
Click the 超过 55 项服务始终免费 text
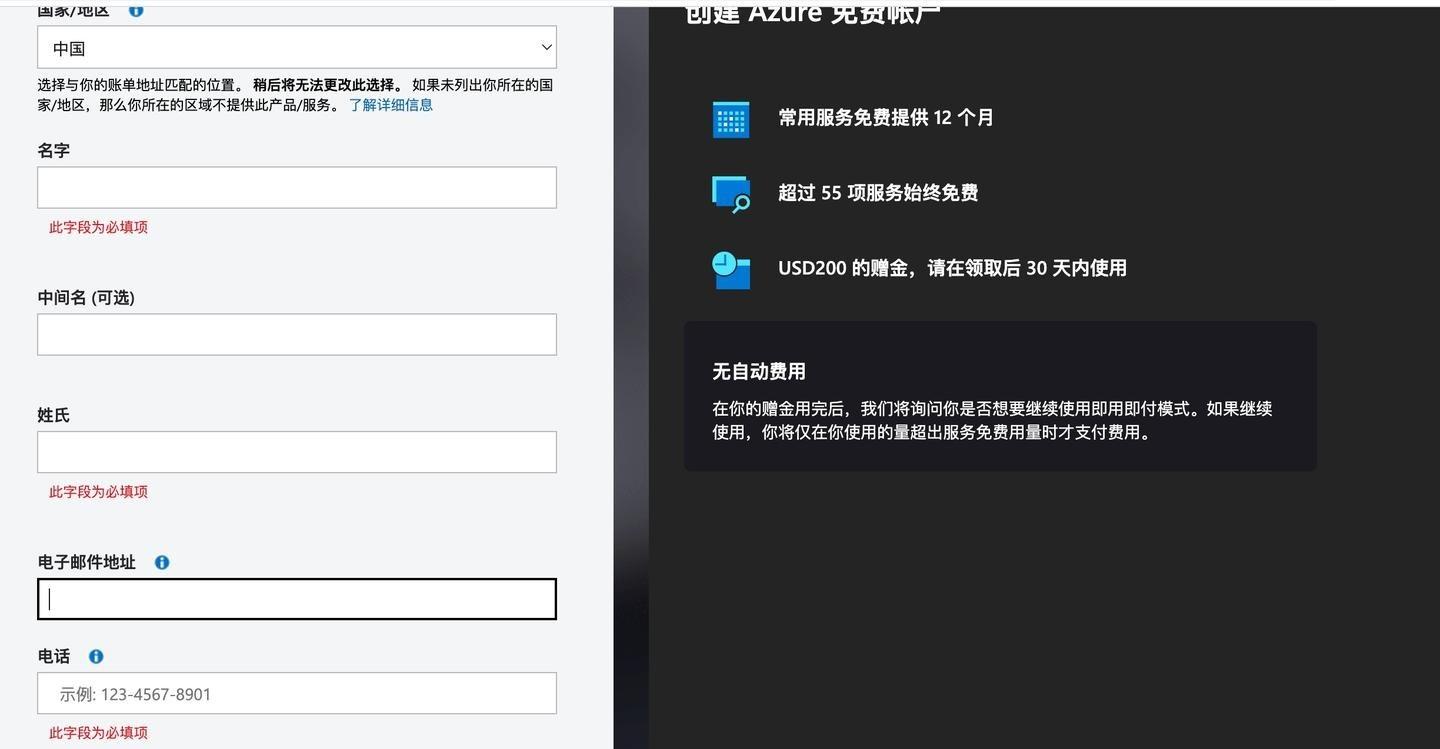[x=877, y=193]
